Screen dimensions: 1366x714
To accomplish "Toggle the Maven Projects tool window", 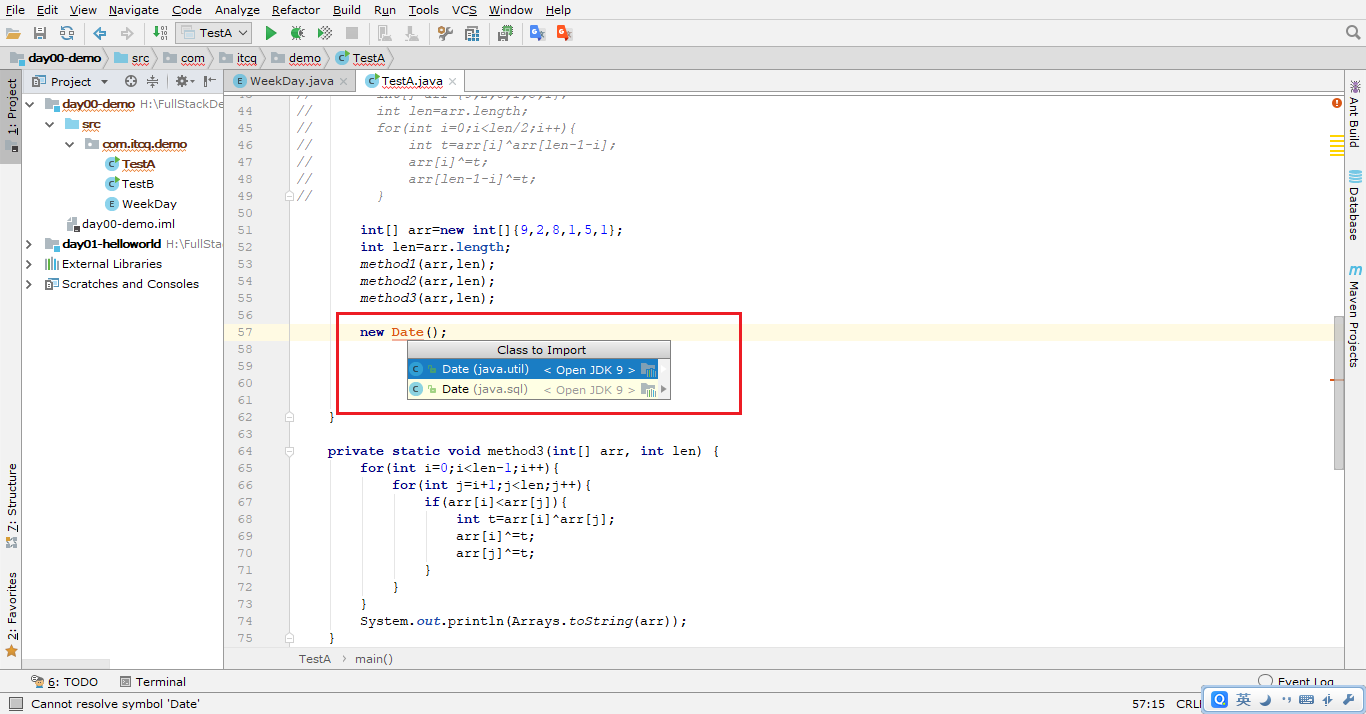I will (x=1355, y=316).
